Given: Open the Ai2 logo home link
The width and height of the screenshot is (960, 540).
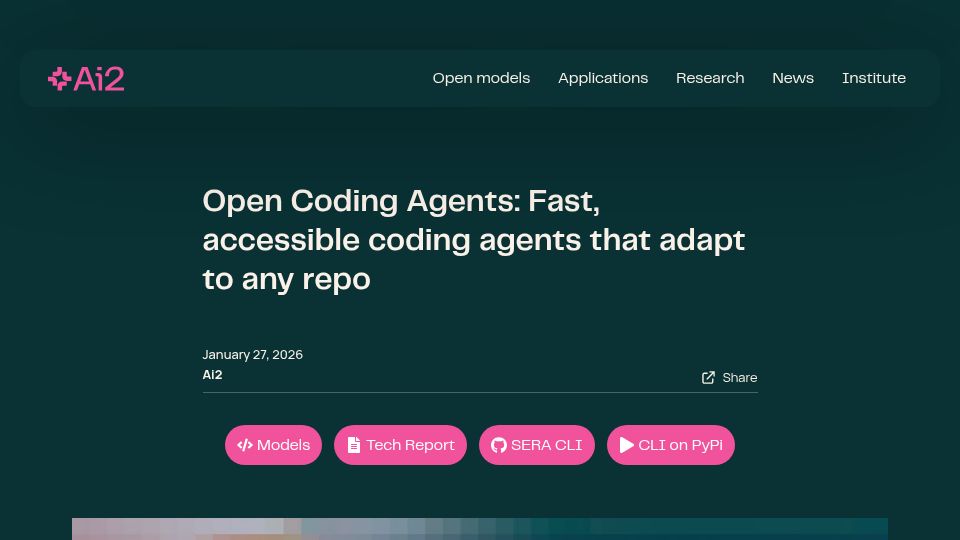Looking at the screenshot, I should coord(86,79).
